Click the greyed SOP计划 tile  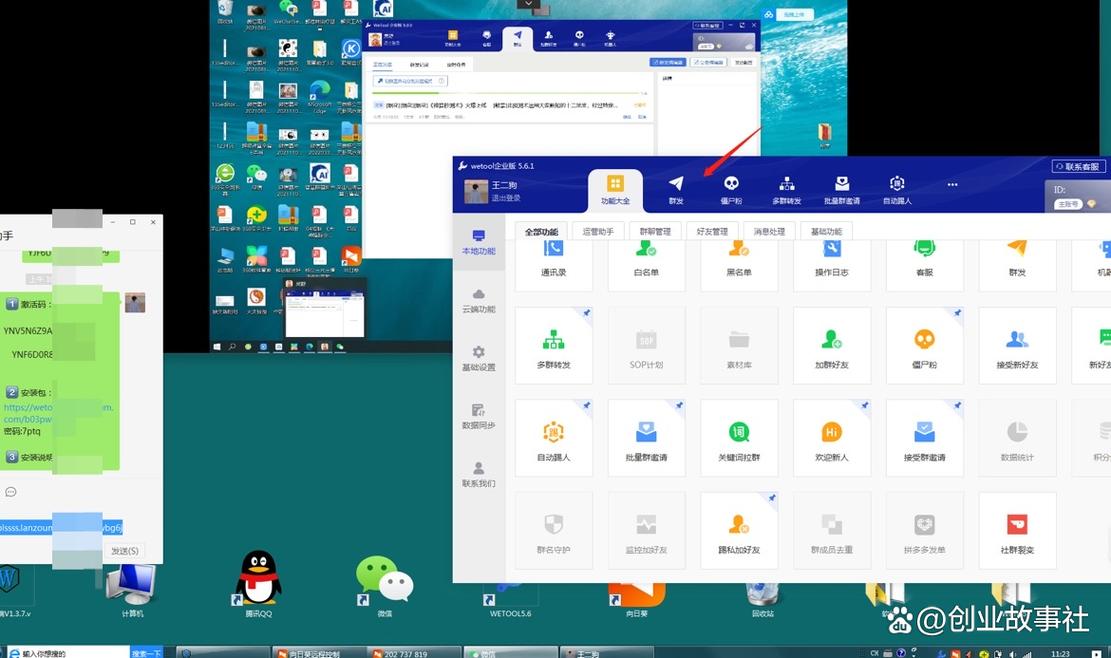pos(646,346)
